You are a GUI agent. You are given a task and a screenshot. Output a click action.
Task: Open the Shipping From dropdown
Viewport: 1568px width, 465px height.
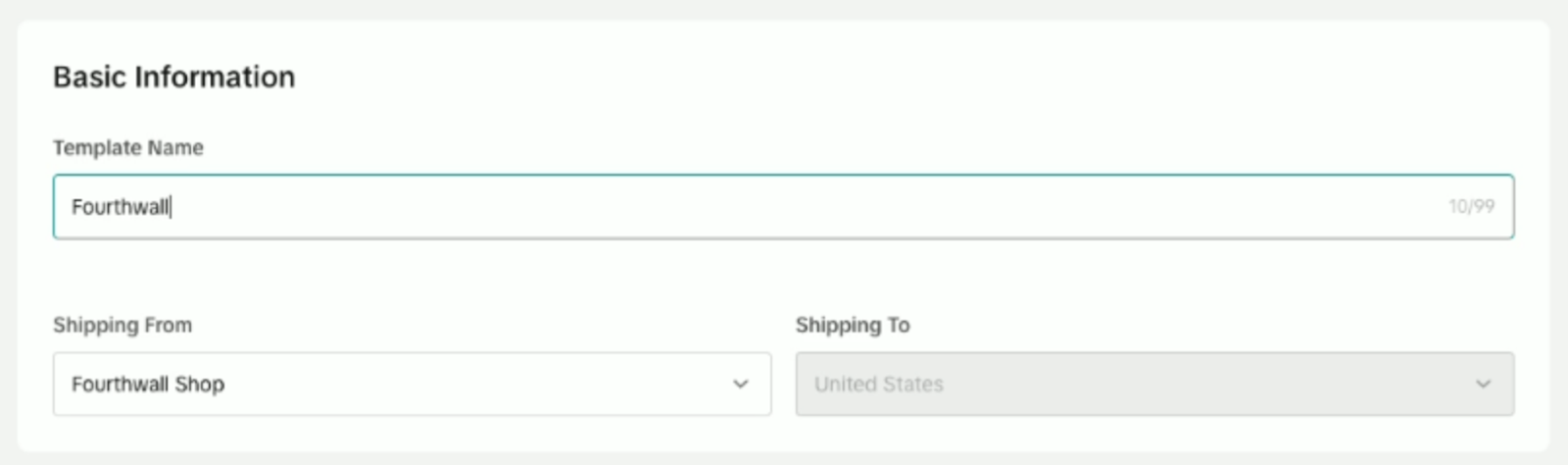412,384
